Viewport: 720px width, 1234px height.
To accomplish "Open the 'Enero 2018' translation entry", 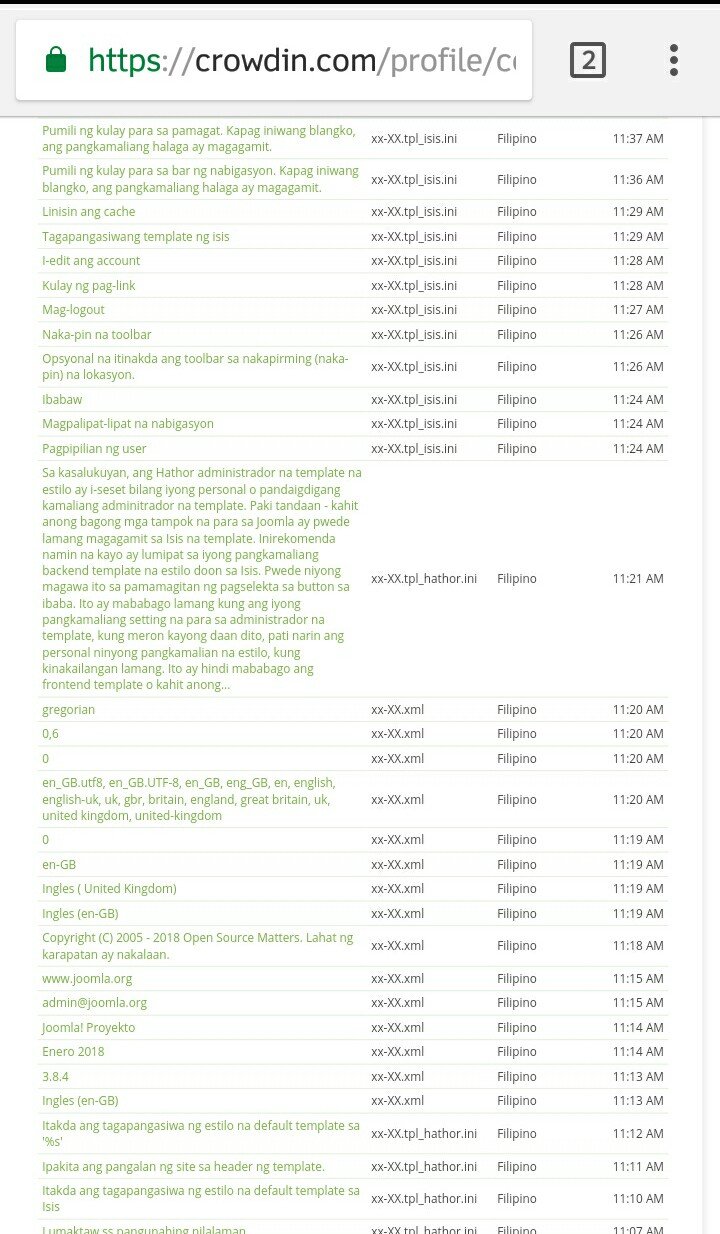I will point(73,1052).
